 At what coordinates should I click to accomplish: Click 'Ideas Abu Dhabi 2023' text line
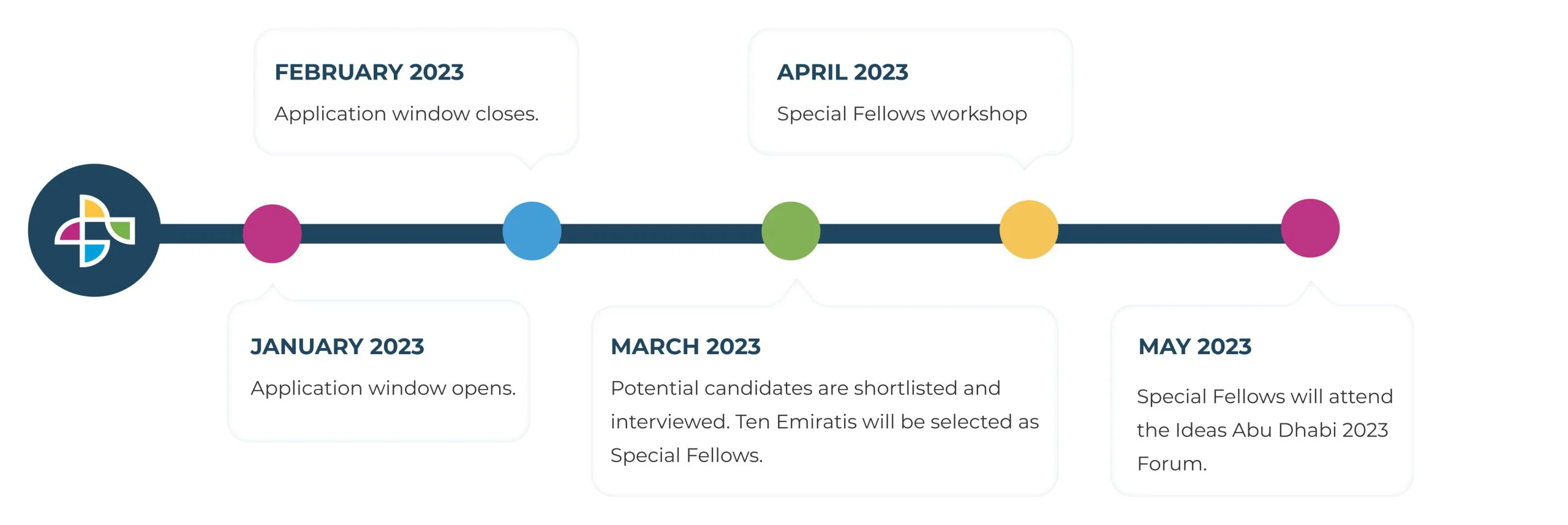pos(1262,430)
